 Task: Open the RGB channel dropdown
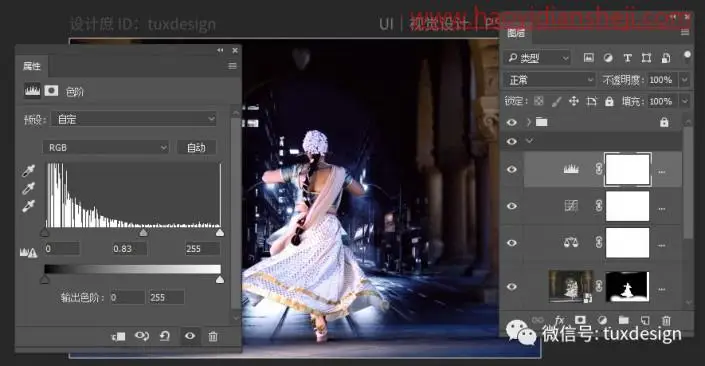[x=106, y=147]
